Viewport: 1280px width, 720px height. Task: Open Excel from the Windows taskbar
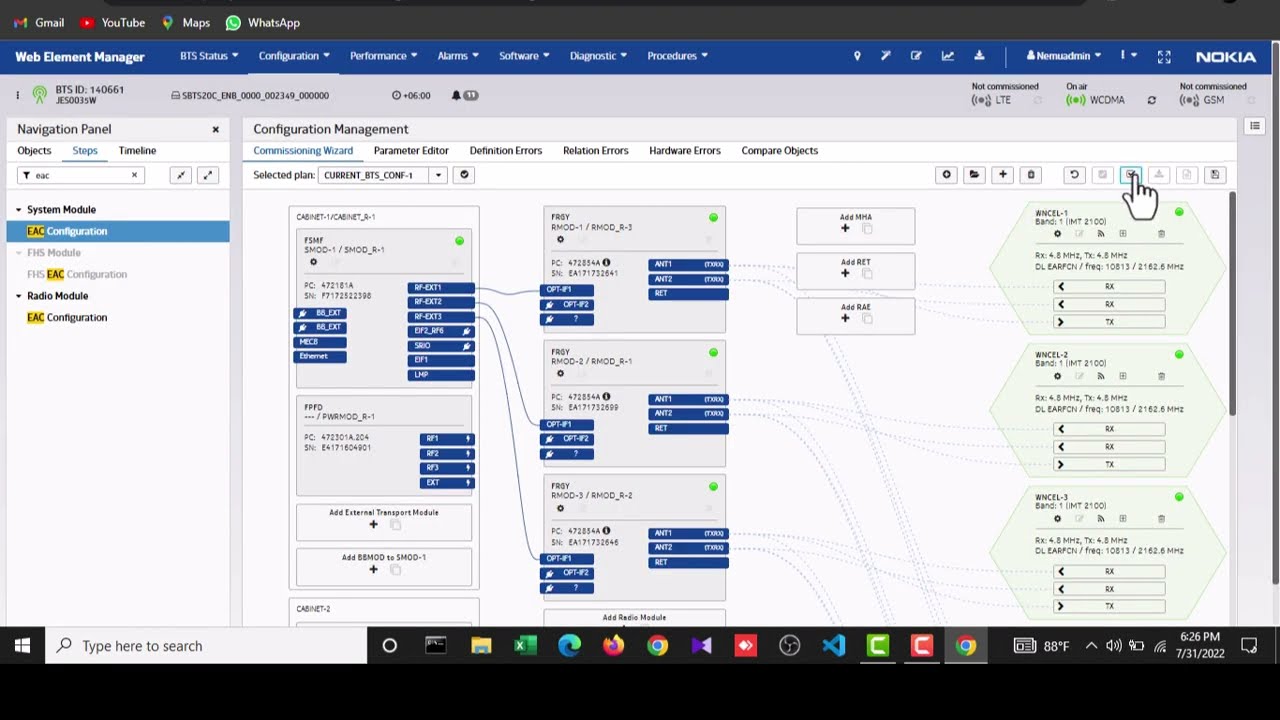(525, 646)
